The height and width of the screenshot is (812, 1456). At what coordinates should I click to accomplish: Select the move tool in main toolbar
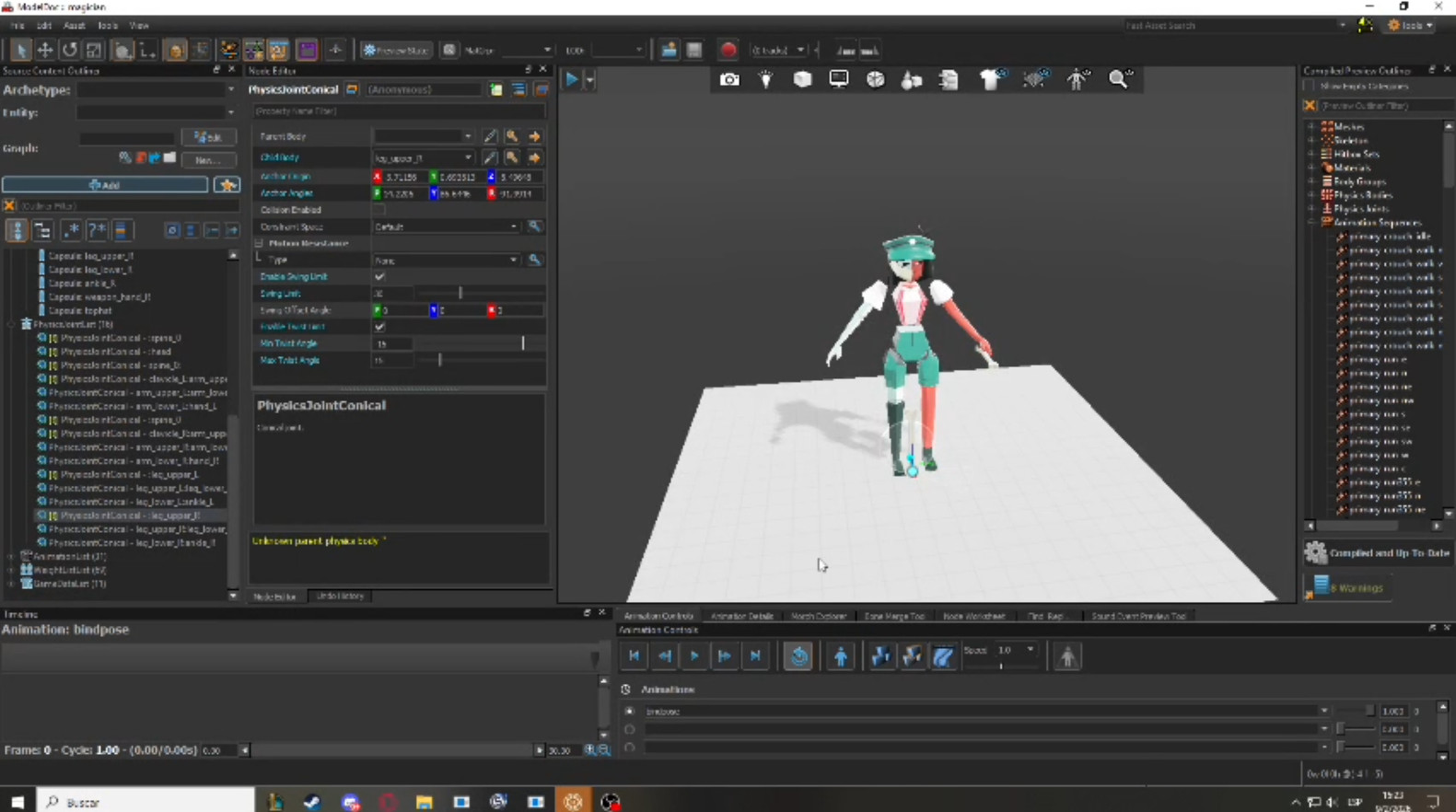click(44, 51)
